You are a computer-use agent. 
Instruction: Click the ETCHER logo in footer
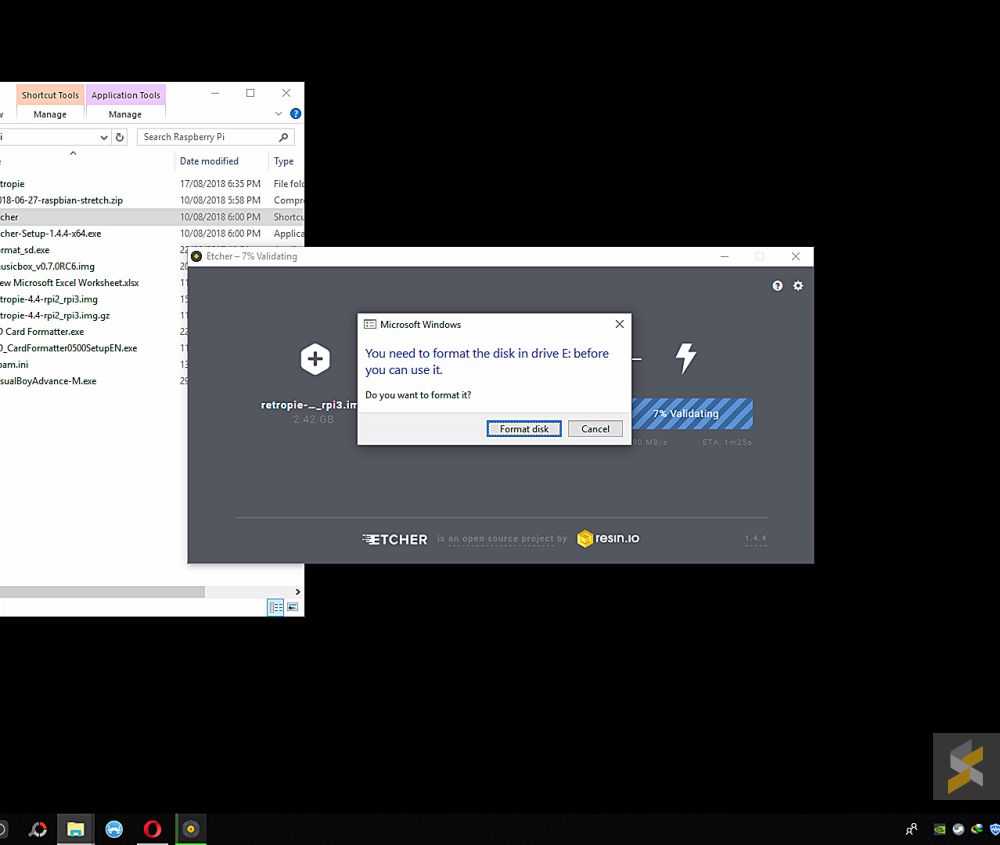[x=395, y=540]
